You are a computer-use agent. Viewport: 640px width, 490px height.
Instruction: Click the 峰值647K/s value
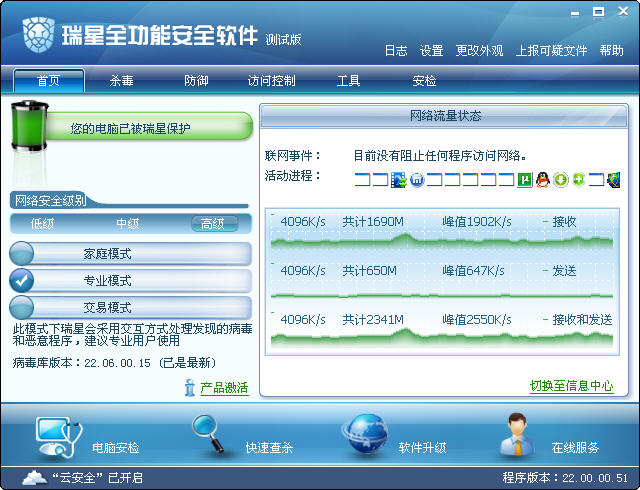pos(473,270)
